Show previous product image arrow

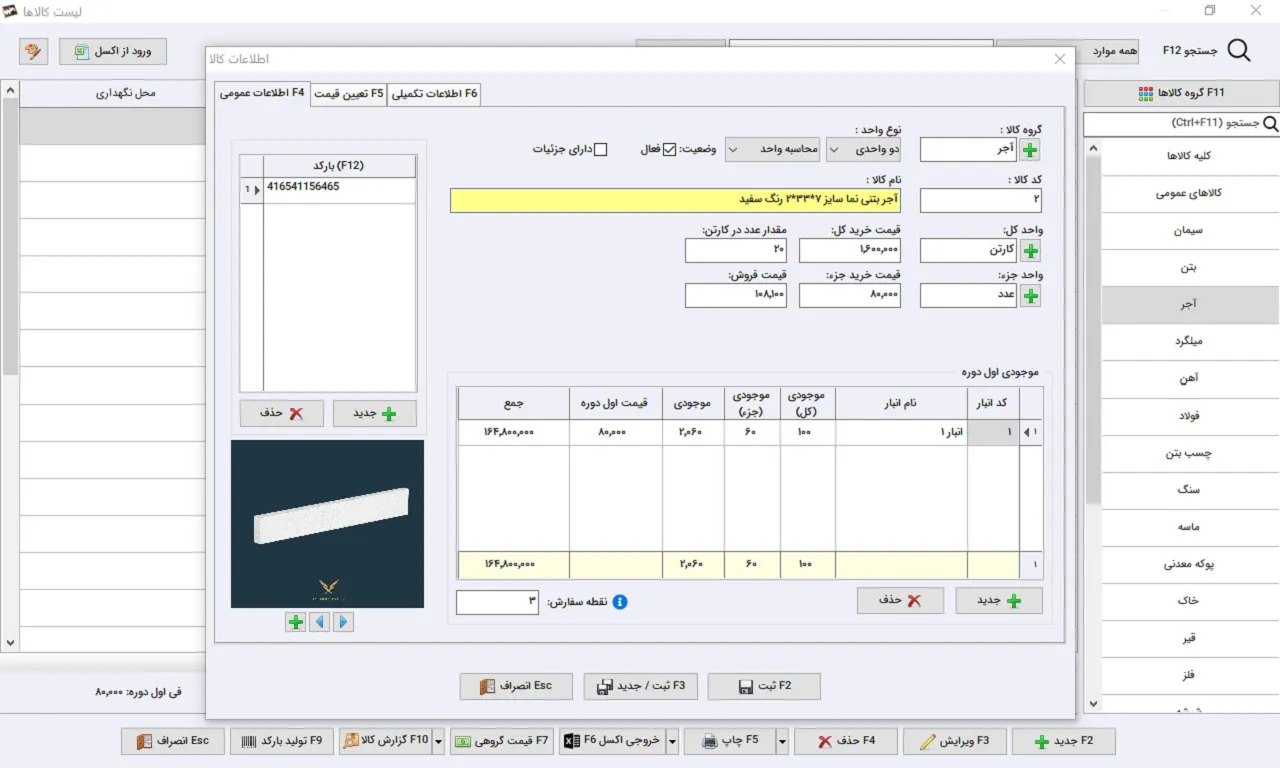(320, 622)
